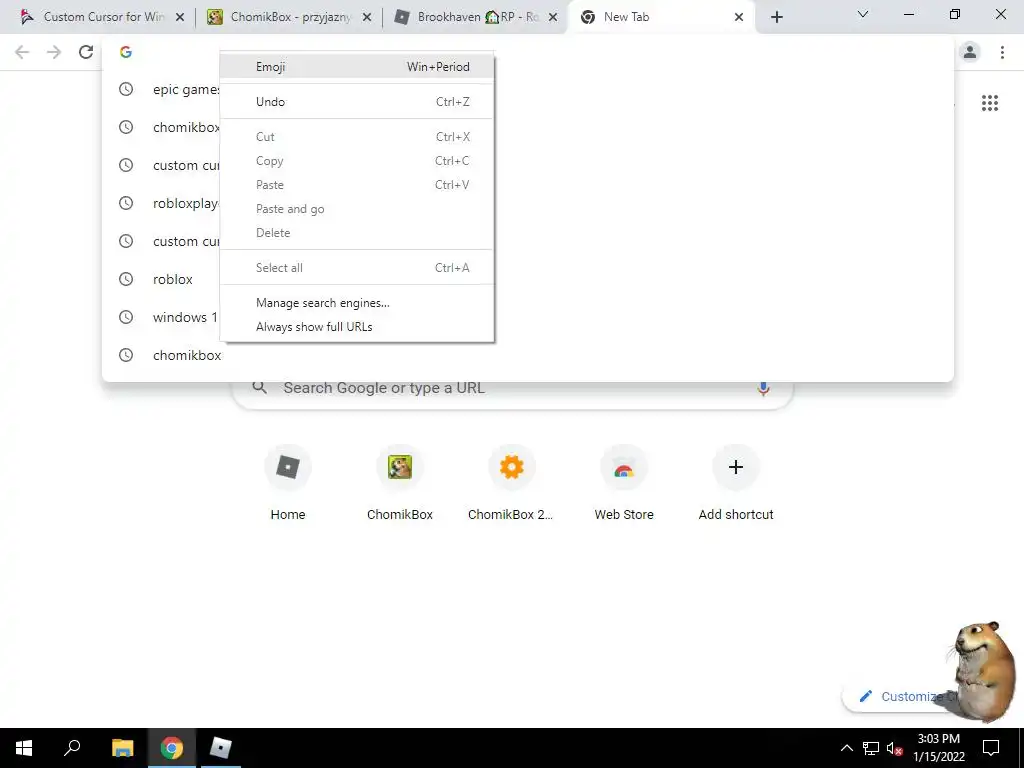Click the search magnifier icon in Google box
Screen dimensions: 1024x768
coord(259,387)
